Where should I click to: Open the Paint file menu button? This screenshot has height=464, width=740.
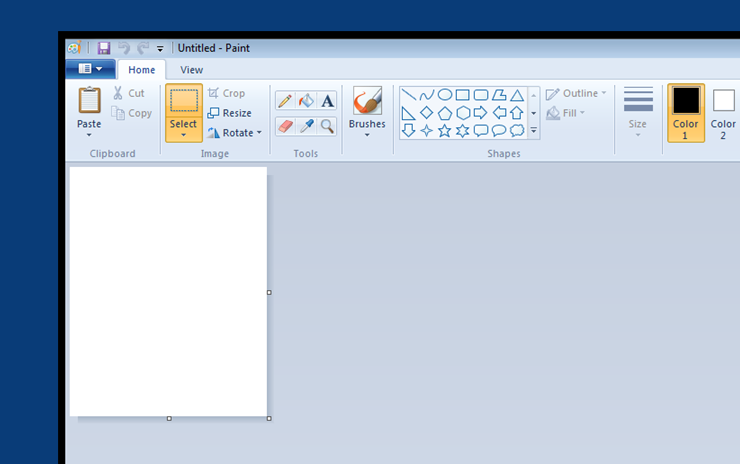pyautogui.click(x=91, y=69)
